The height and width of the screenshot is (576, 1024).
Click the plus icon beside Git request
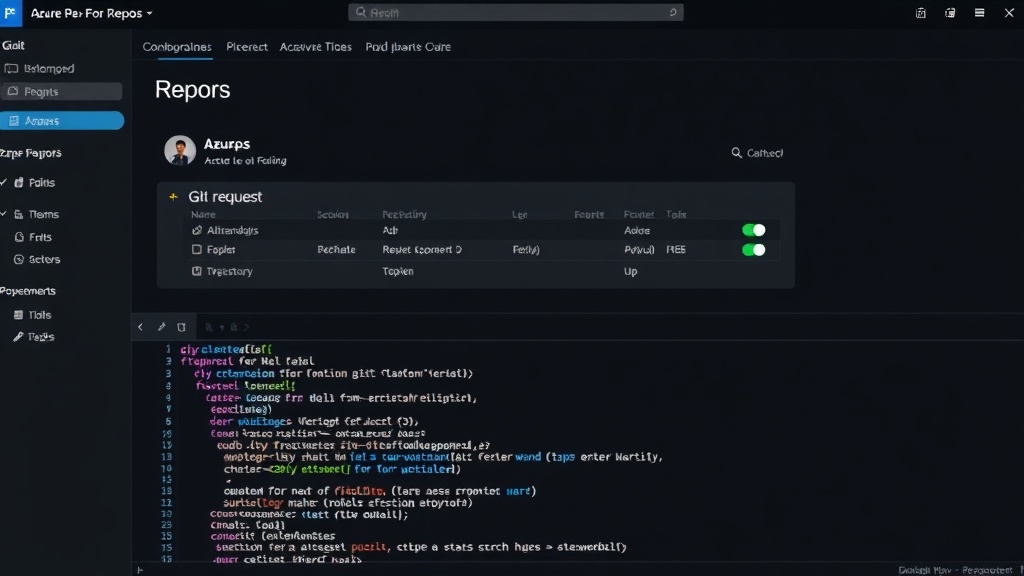(x=173, y=197)
